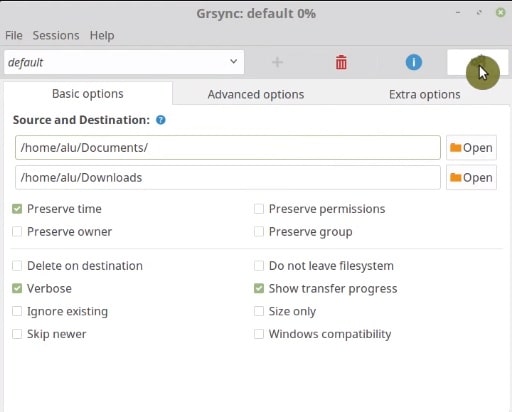Open source folder browser for Documents path
The image size is (512, 412).
point(471,148)
